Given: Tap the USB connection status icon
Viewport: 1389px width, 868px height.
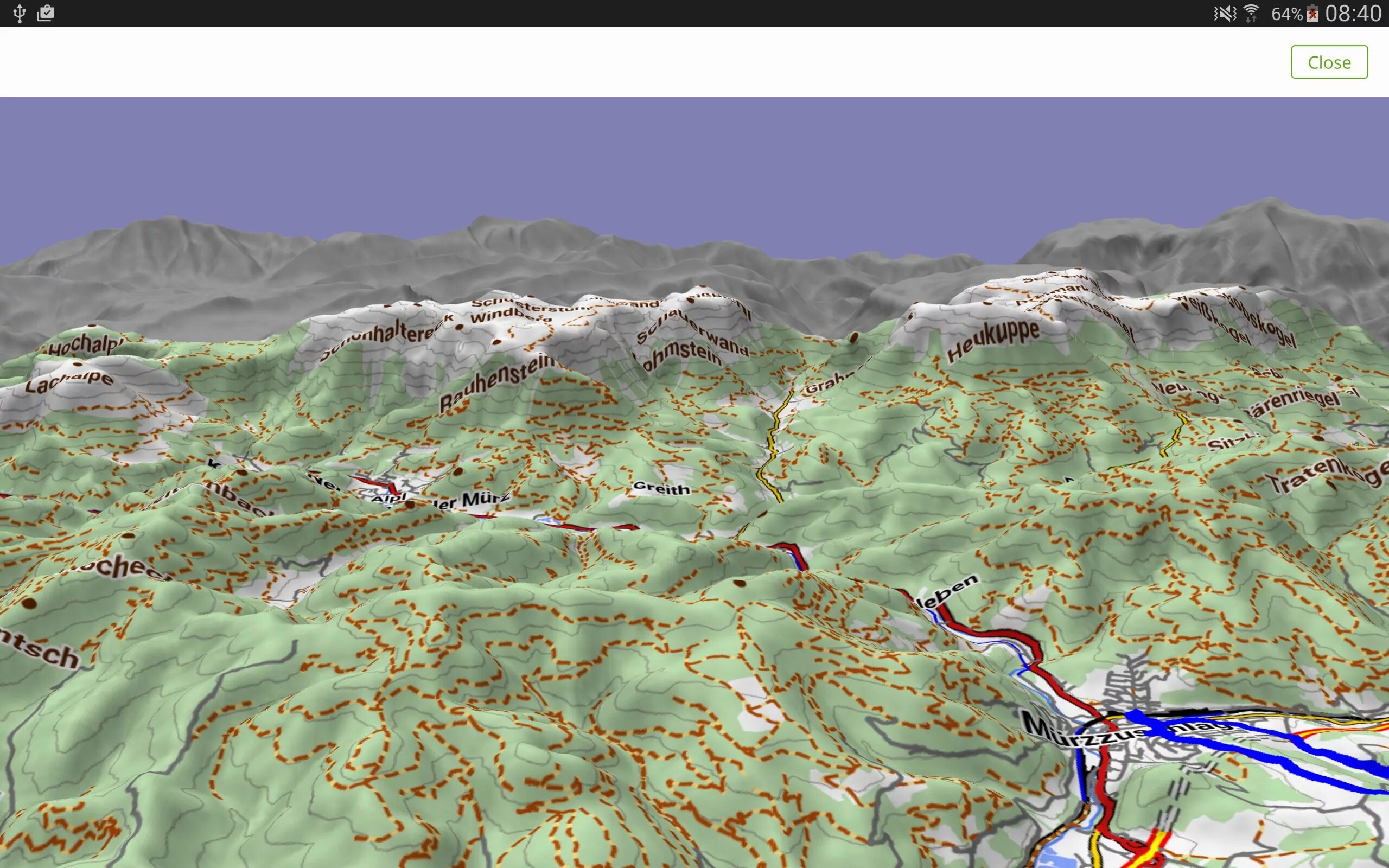Looking at the screenshot, I should coord(19,13).
